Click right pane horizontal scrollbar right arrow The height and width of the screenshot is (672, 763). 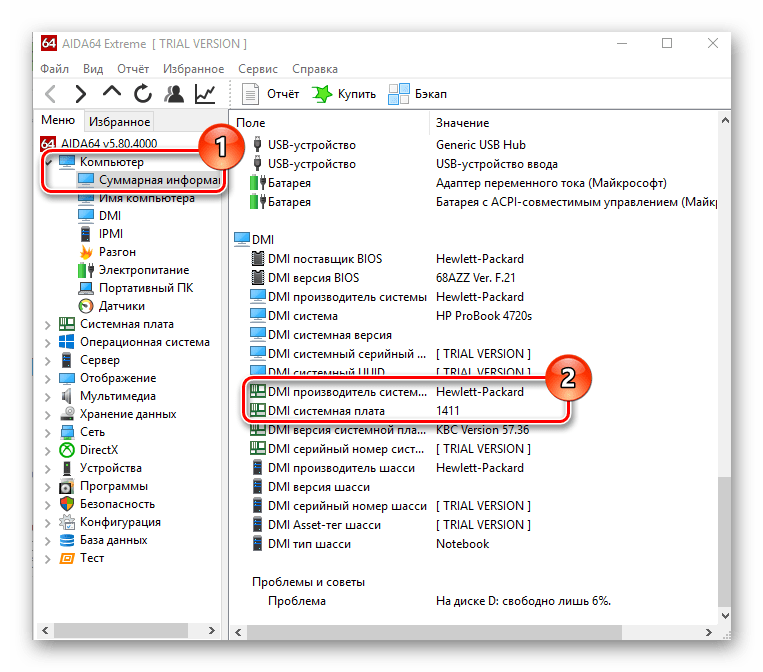(x=708, y=632)
